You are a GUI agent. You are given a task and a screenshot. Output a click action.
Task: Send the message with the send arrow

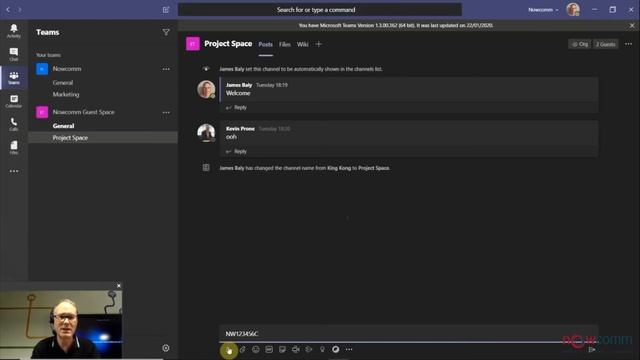click(591, 349)
